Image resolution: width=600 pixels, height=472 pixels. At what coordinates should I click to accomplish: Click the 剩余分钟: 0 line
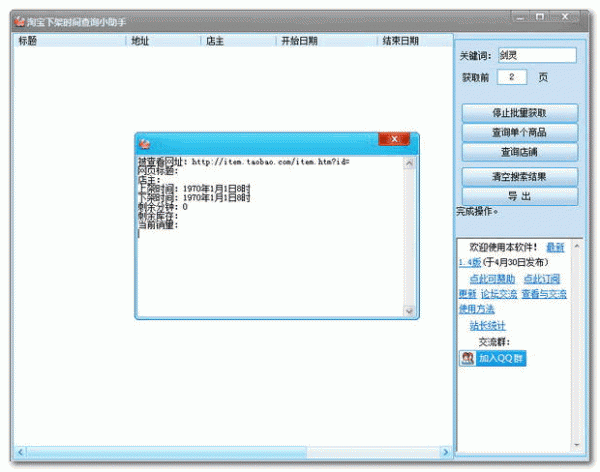click(163, 207)
